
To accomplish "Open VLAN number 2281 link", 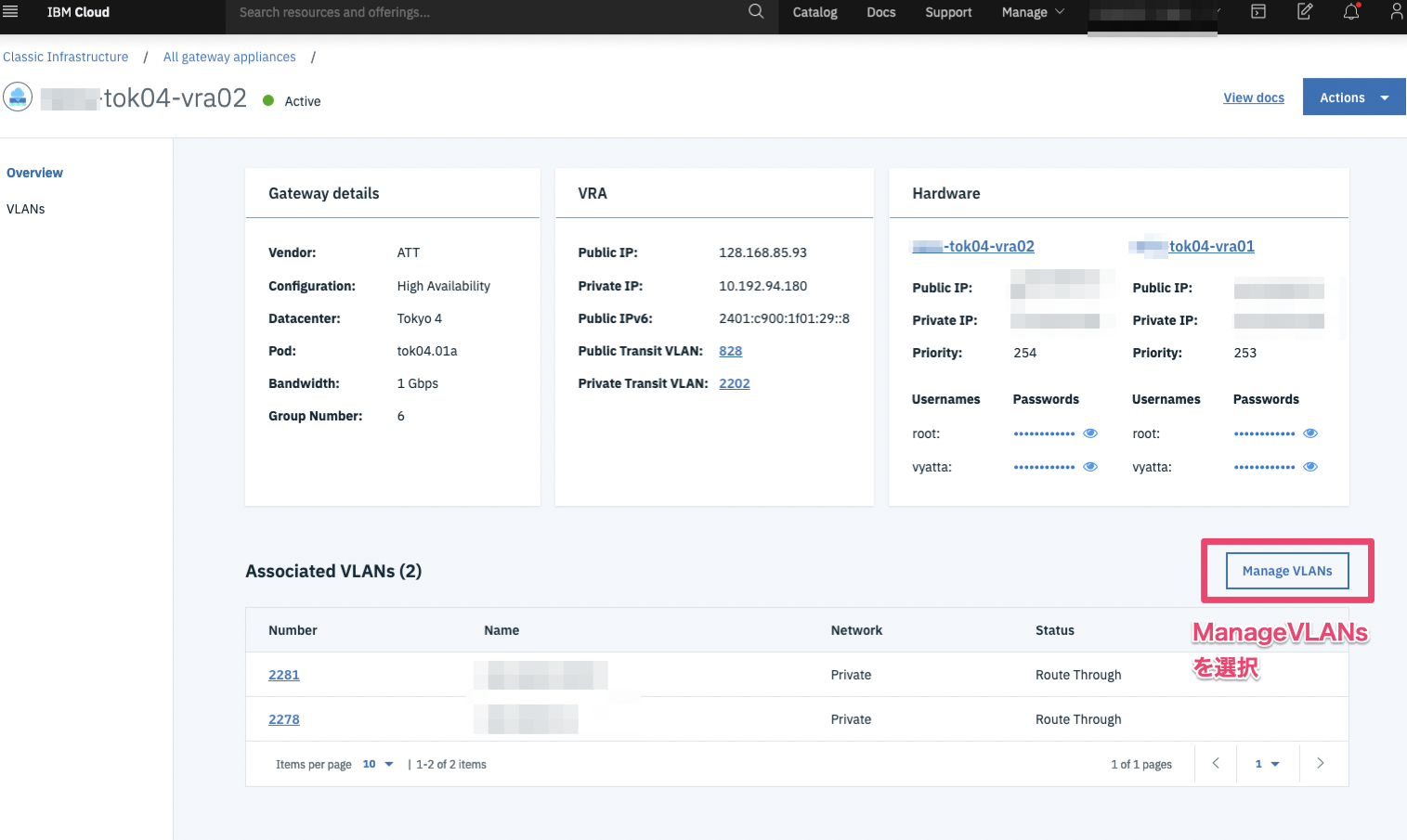I will tap(283, 675).
